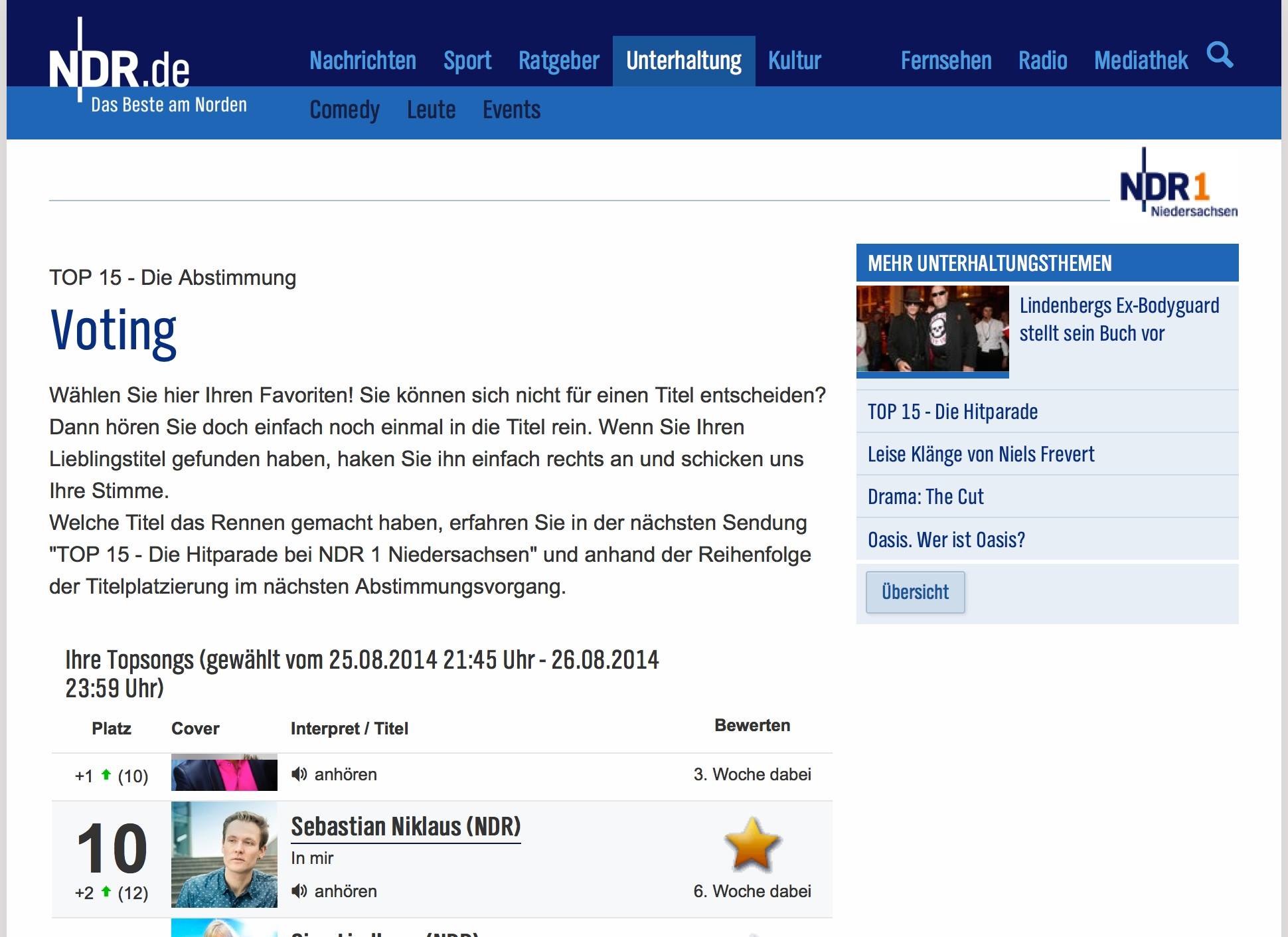1288x937 pixels.
Task: Select the Unterhaltung tab
Action: click(x=684, y=61)
